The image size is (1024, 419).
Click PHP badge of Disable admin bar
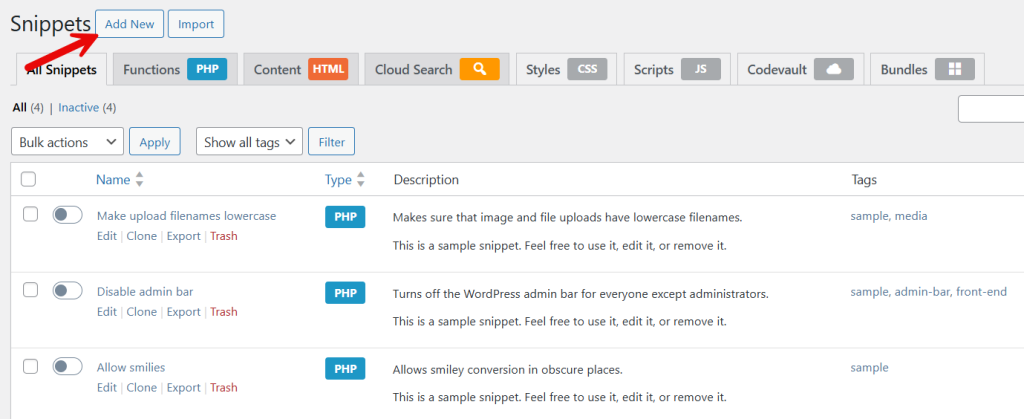pos(345,293)
